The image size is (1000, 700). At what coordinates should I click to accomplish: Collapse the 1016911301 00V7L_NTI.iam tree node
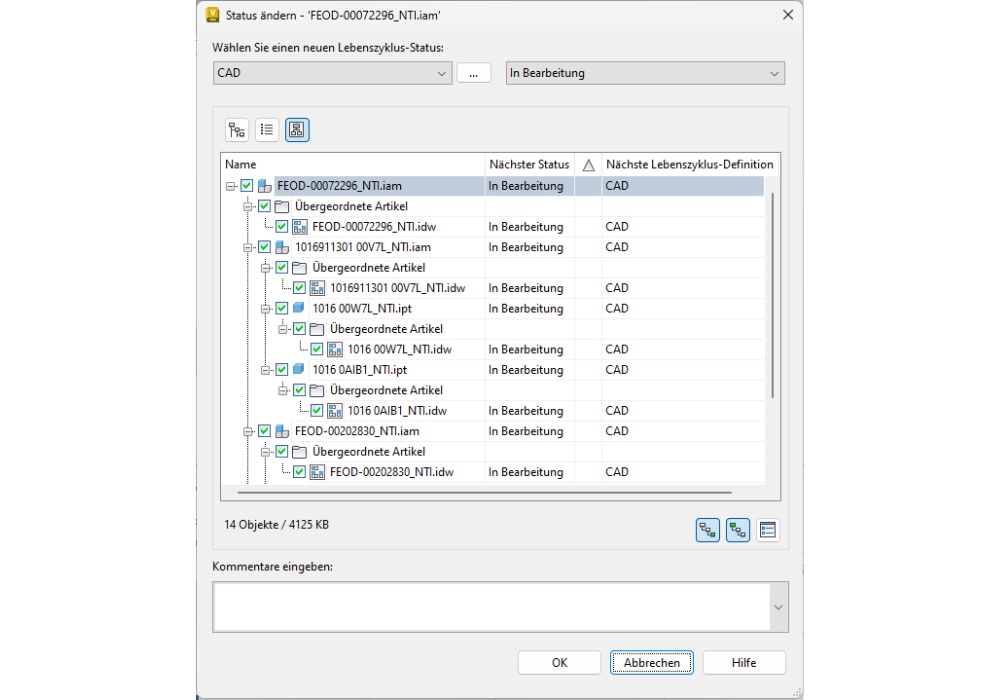(x=248, y=247)
